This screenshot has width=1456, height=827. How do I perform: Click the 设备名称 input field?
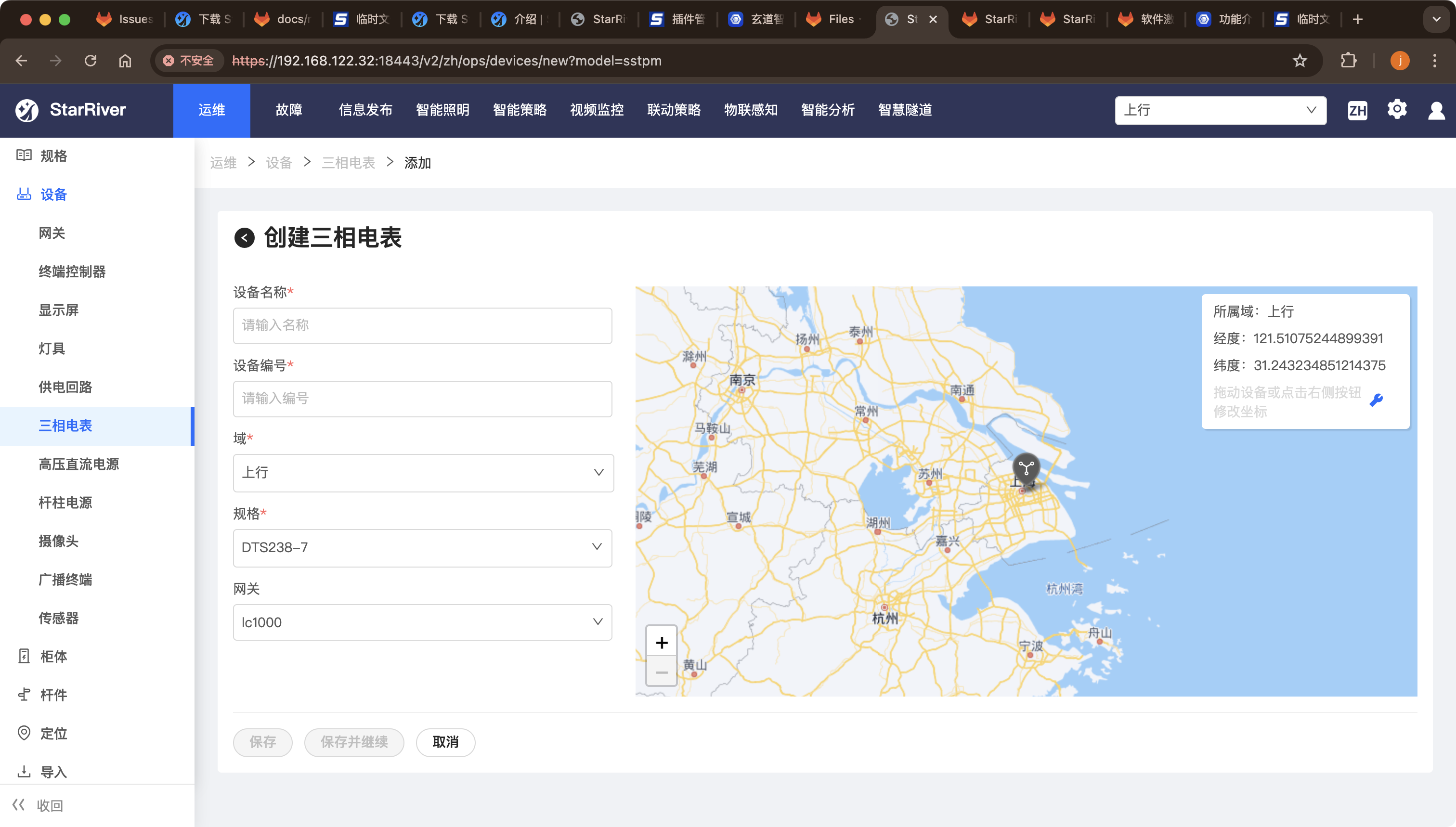pyautogui.click(x=423, y=325)
